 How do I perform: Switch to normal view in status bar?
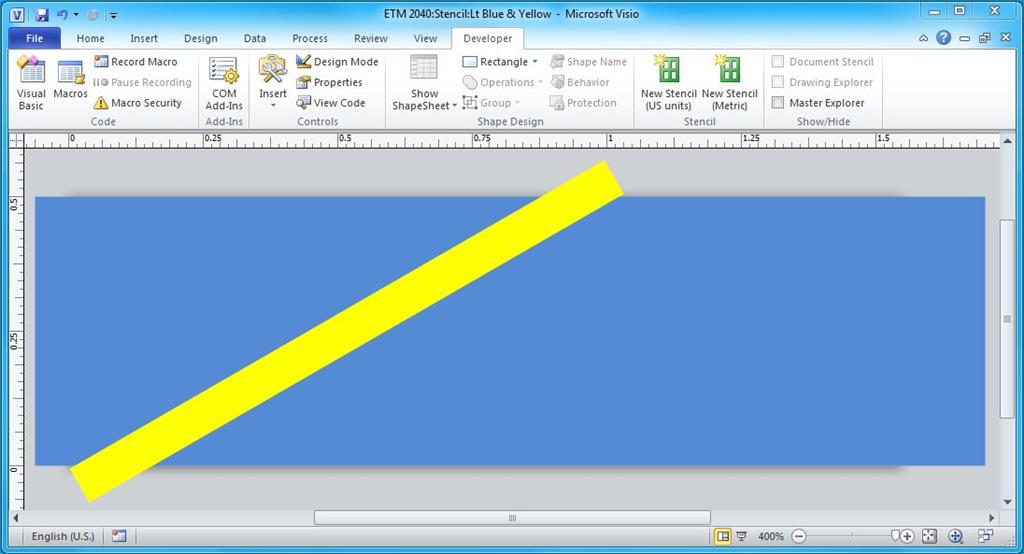click(x=722, y=536)
